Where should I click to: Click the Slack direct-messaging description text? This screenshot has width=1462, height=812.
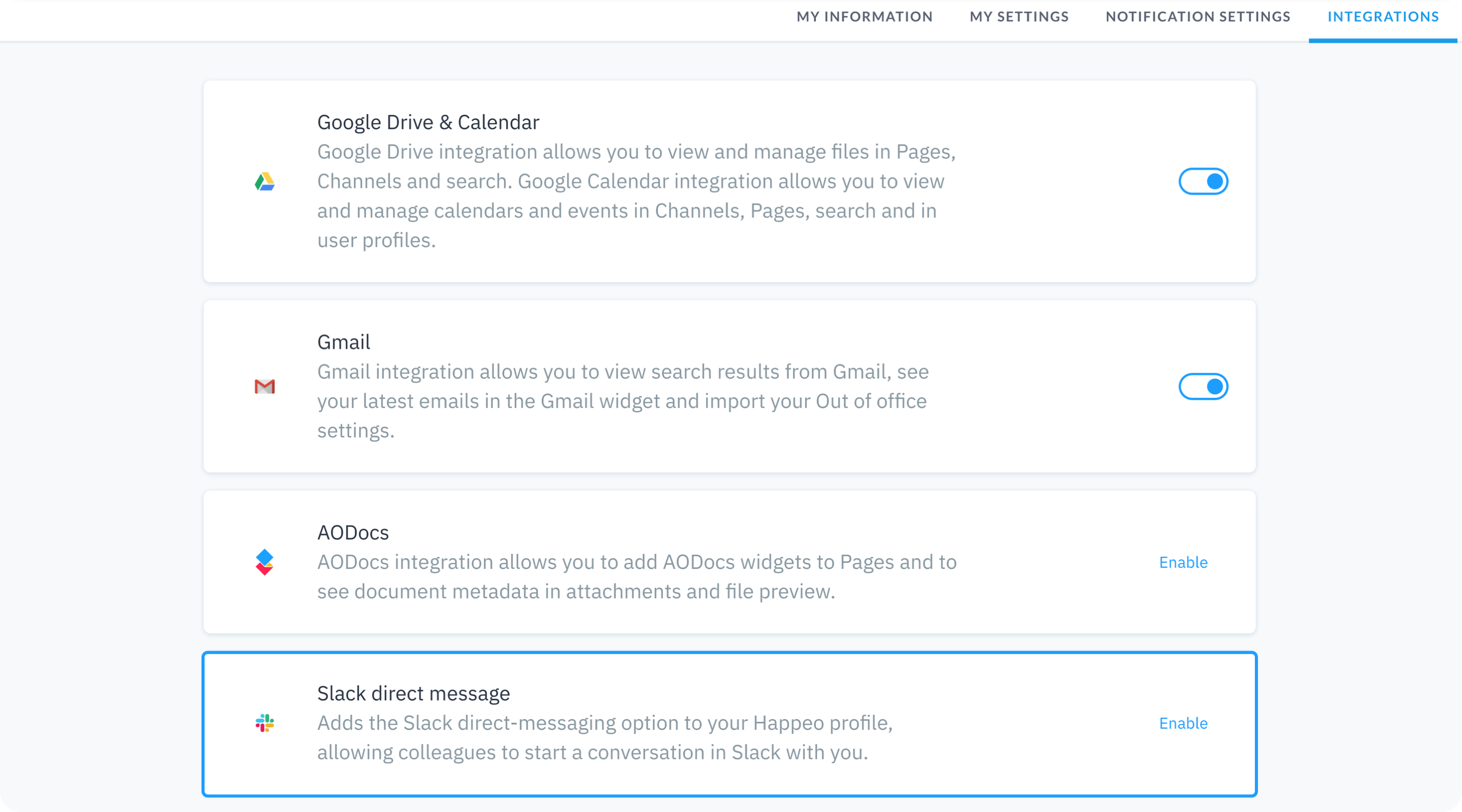tap(605, 738)
